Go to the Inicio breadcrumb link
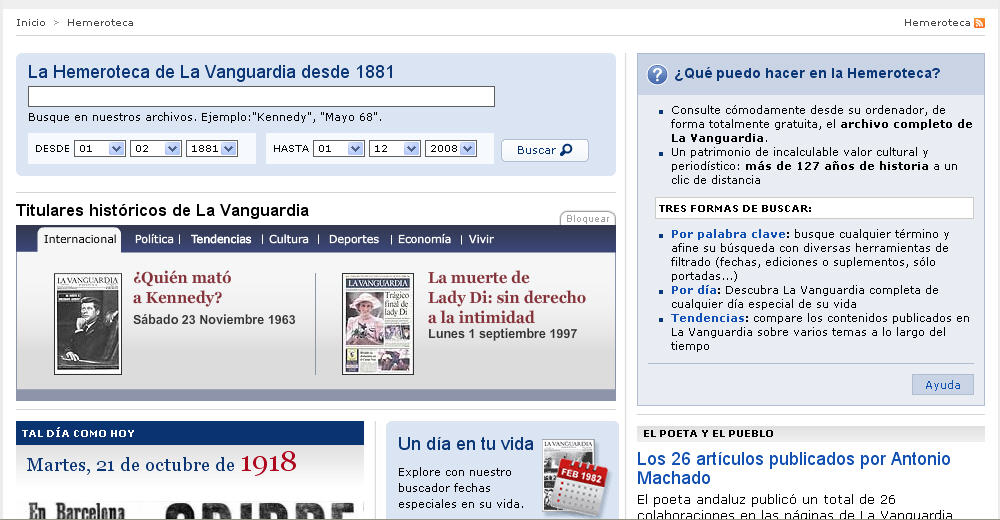The height and width of the screenshot is (520, 1000). coord(31,22)
